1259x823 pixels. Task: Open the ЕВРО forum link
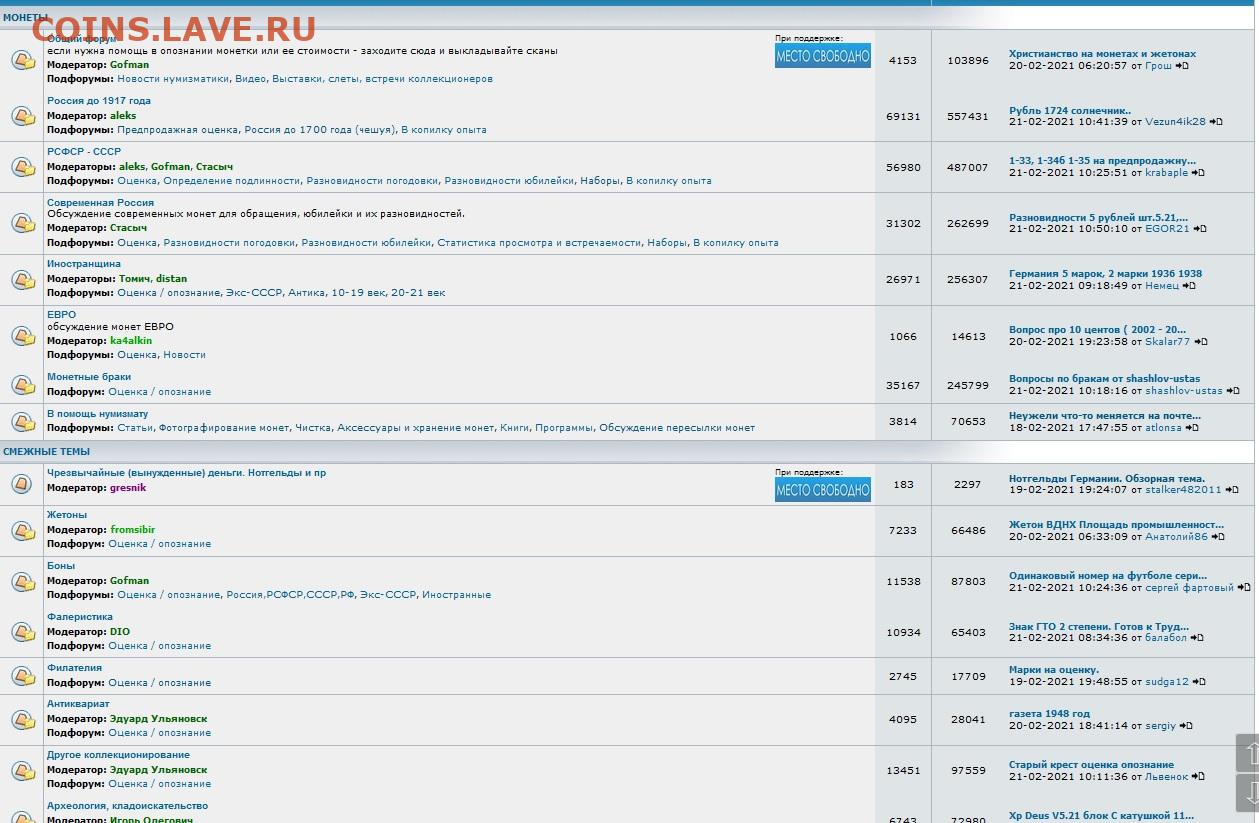tap(61, 315)
